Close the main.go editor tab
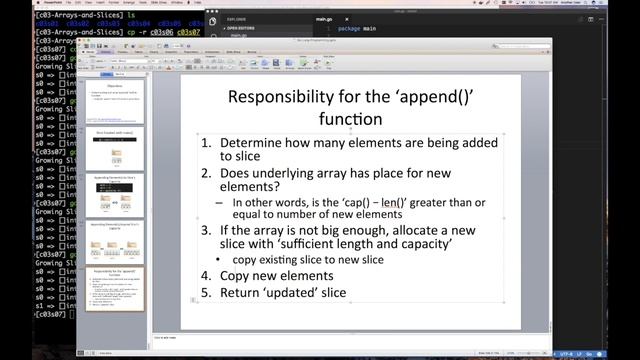 click(x=347, y=19)
